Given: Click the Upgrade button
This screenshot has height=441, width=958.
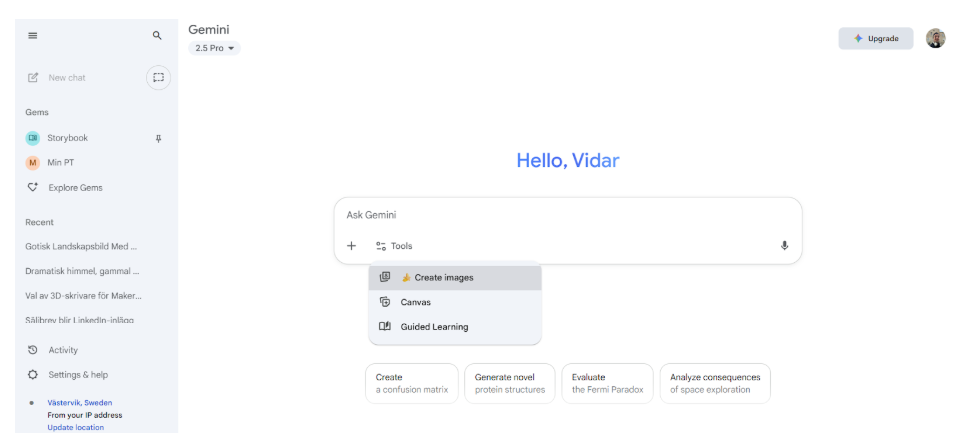Looking at the screenshot, I should [875, 38].
